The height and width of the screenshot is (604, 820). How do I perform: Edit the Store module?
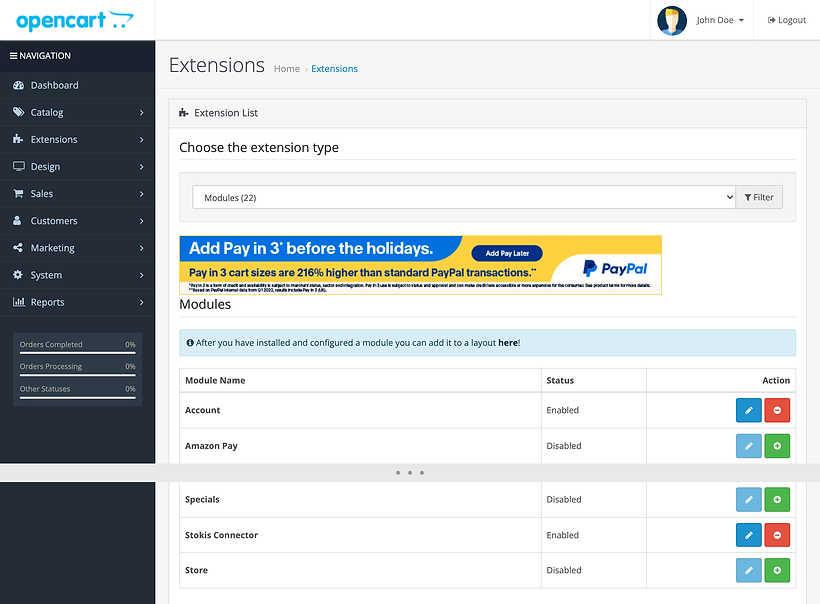pos(748,570)
